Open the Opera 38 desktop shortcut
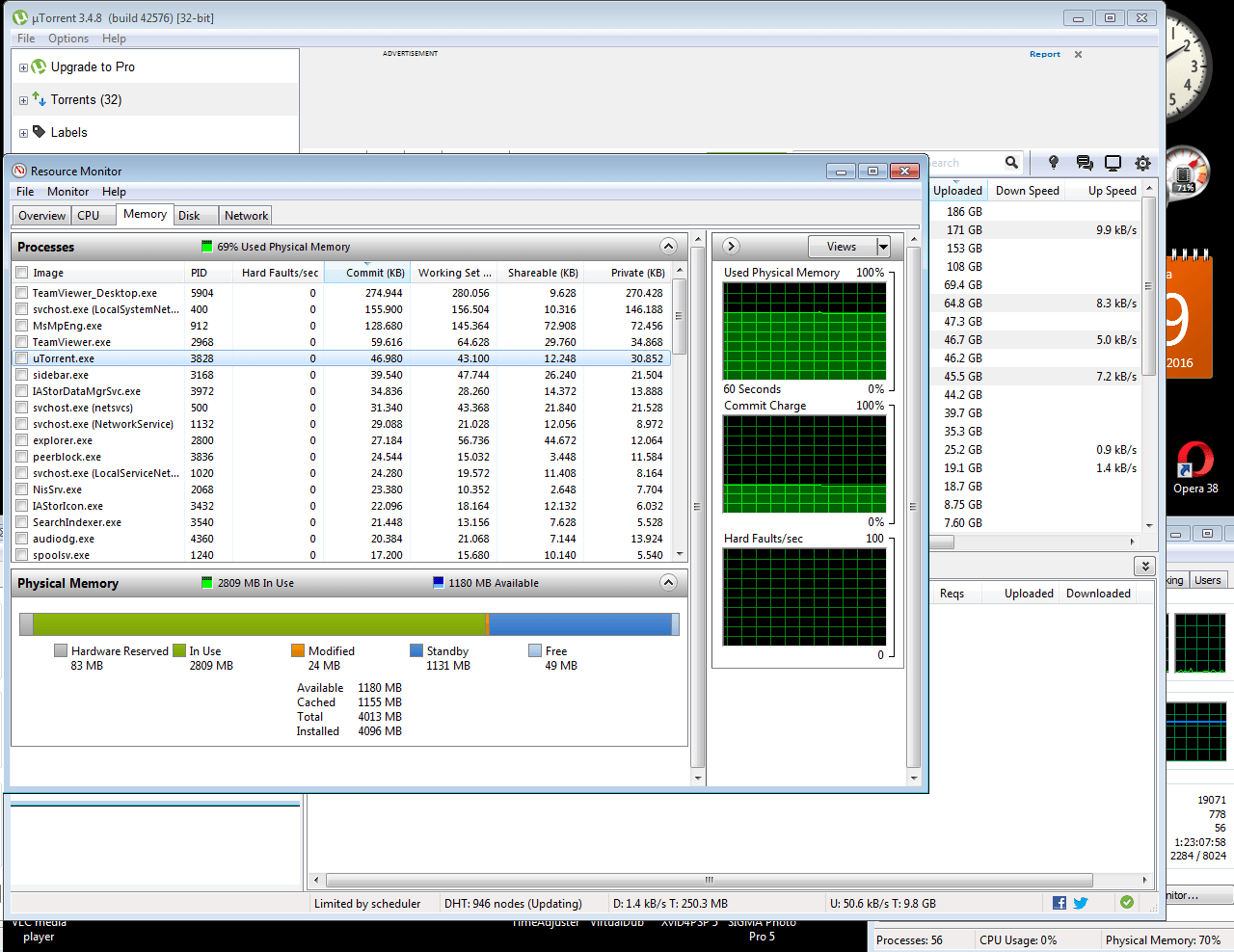Viewport: 1234px width, 952px height. pos(1195,467)
